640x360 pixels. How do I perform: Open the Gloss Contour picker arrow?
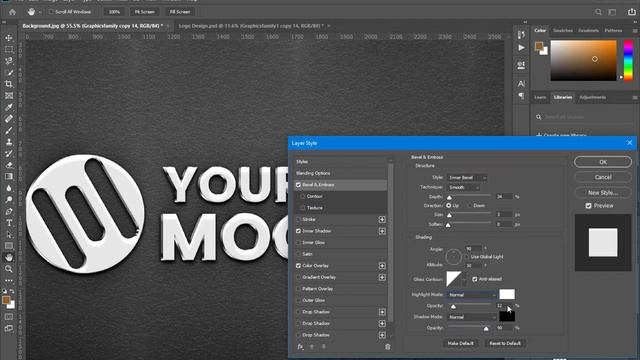pyautogui.click(x=464, y=280)
